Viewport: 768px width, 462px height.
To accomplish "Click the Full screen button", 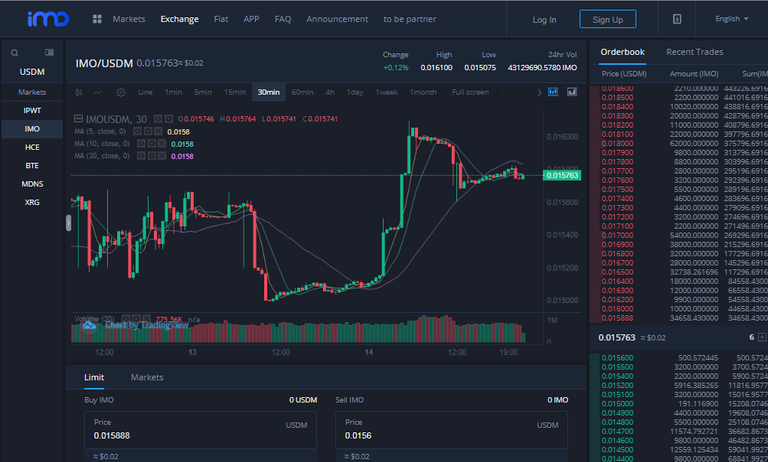I will (470, 92).
